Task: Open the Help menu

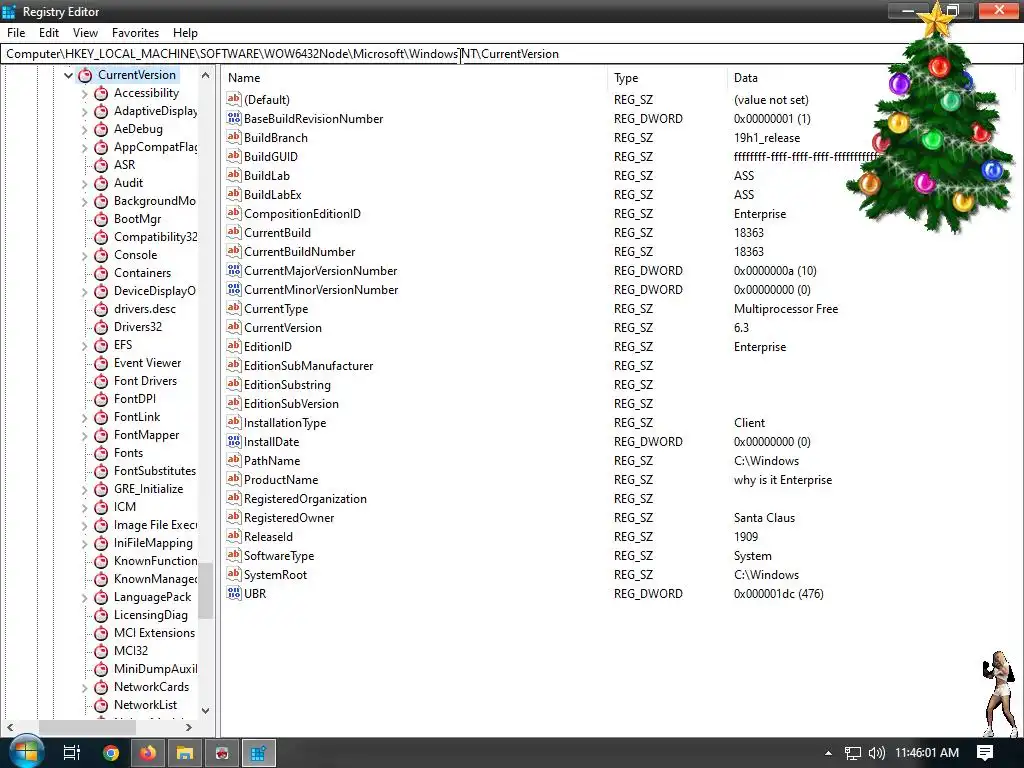Action: [185, 33]
